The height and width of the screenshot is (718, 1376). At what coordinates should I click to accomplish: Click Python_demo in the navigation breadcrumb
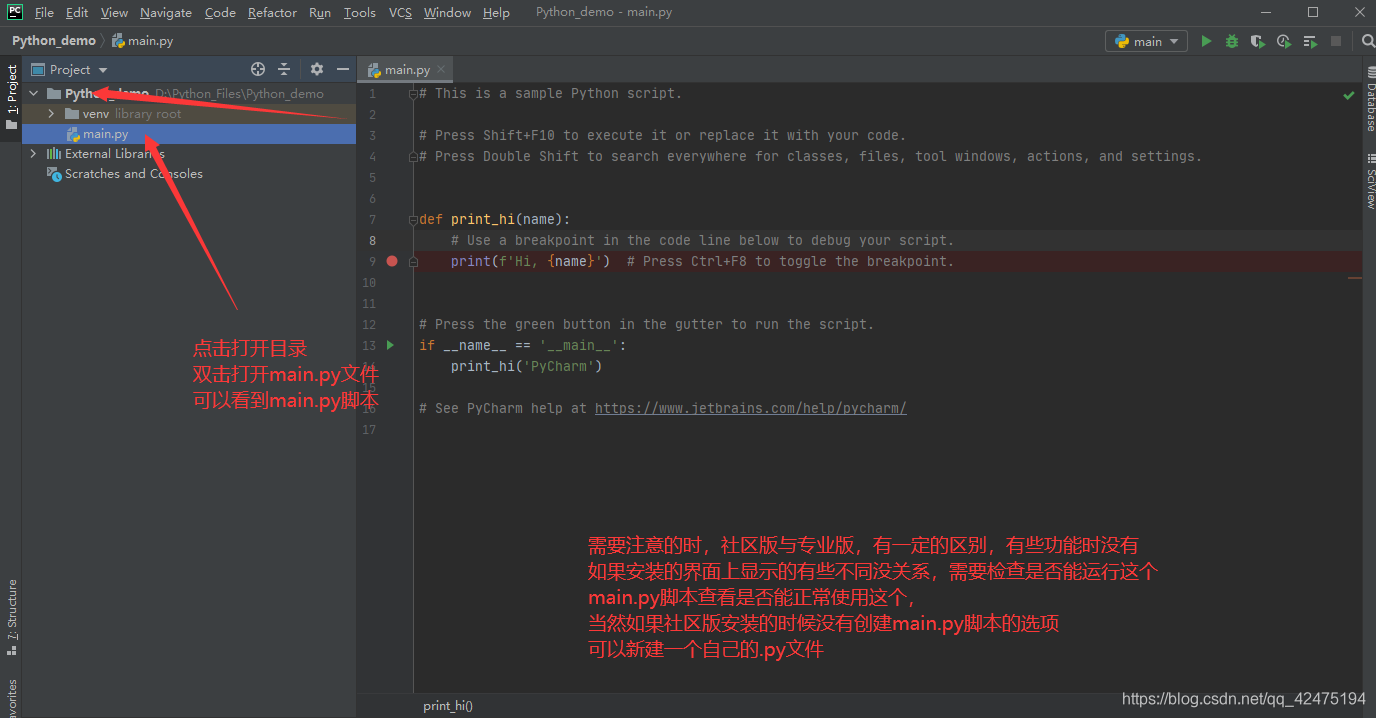click(54, 41)
